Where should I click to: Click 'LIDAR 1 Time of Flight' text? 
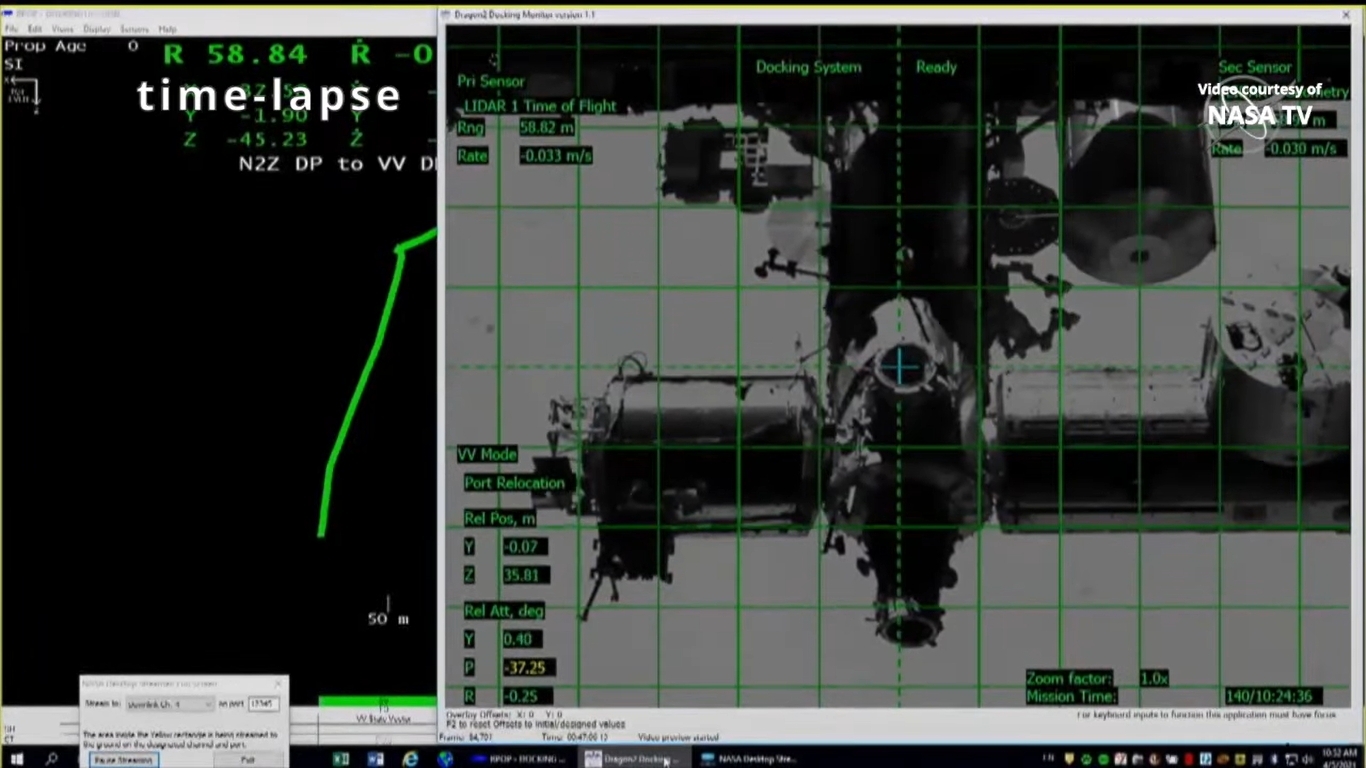(540, 106)
